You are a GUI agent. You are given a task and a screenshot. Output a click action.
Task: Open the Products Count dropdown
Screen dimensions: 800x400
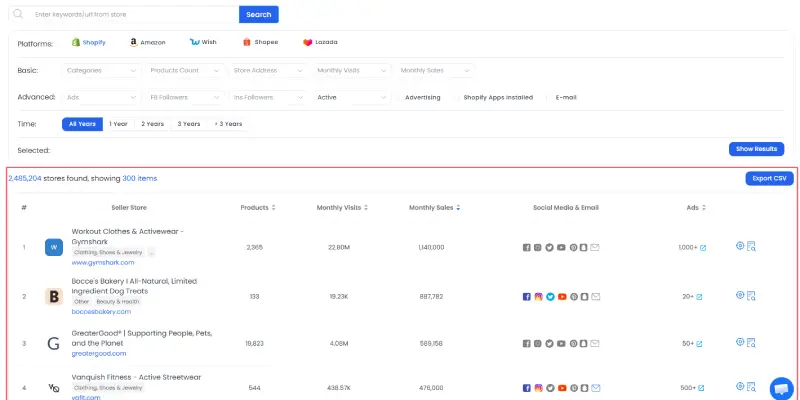[185, 71]
